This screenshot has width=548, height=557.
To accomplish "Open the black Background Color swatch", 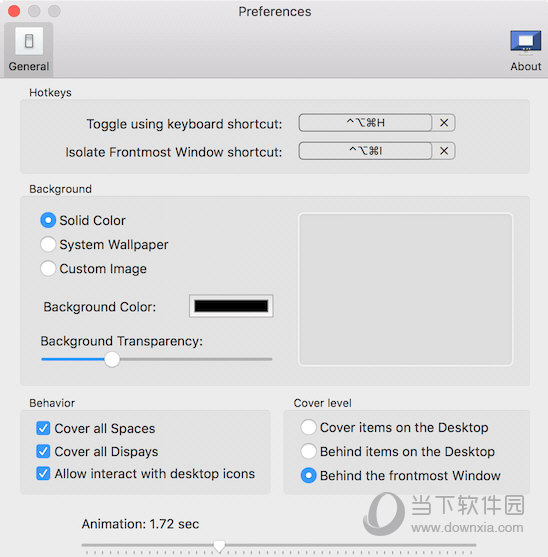I will pos(231,306).
